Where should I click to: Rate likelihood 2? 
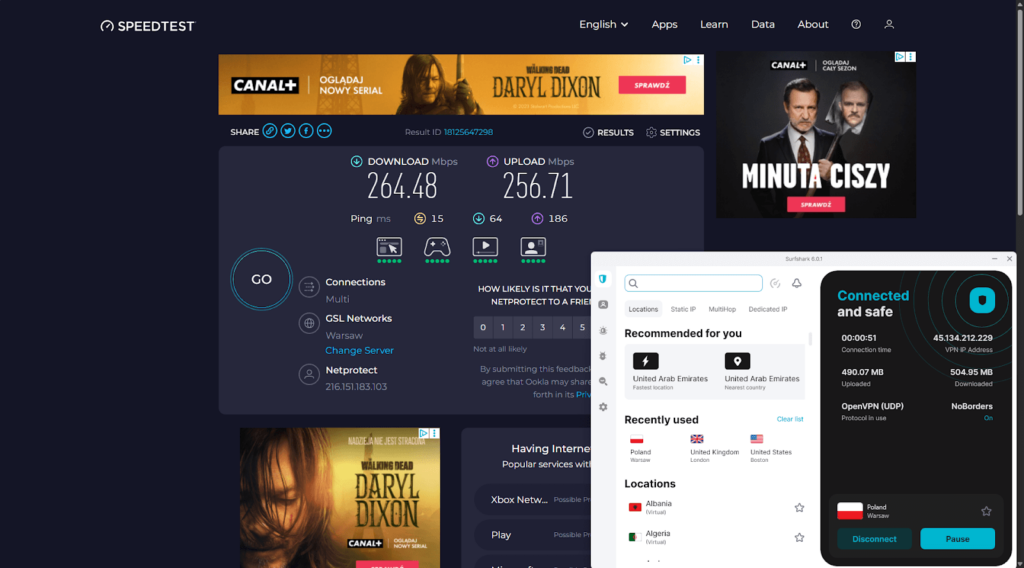click(x=522, y=327)
